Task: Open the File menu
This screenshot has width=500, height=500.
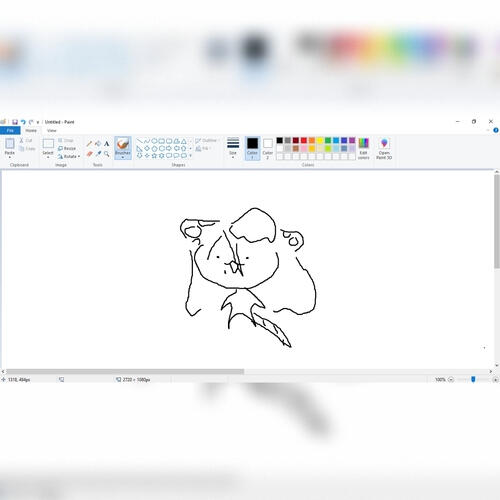Action: (x=10, y=130)
